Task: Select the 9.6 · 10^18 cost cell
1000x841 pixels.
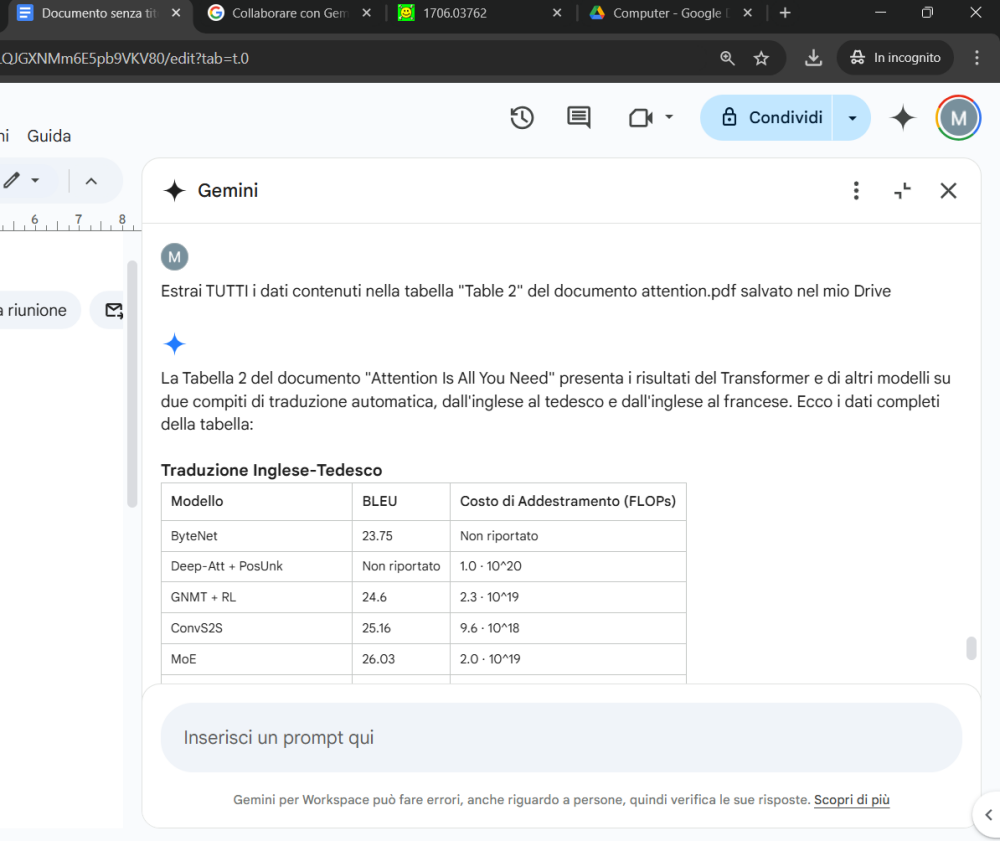Action: 568,628
